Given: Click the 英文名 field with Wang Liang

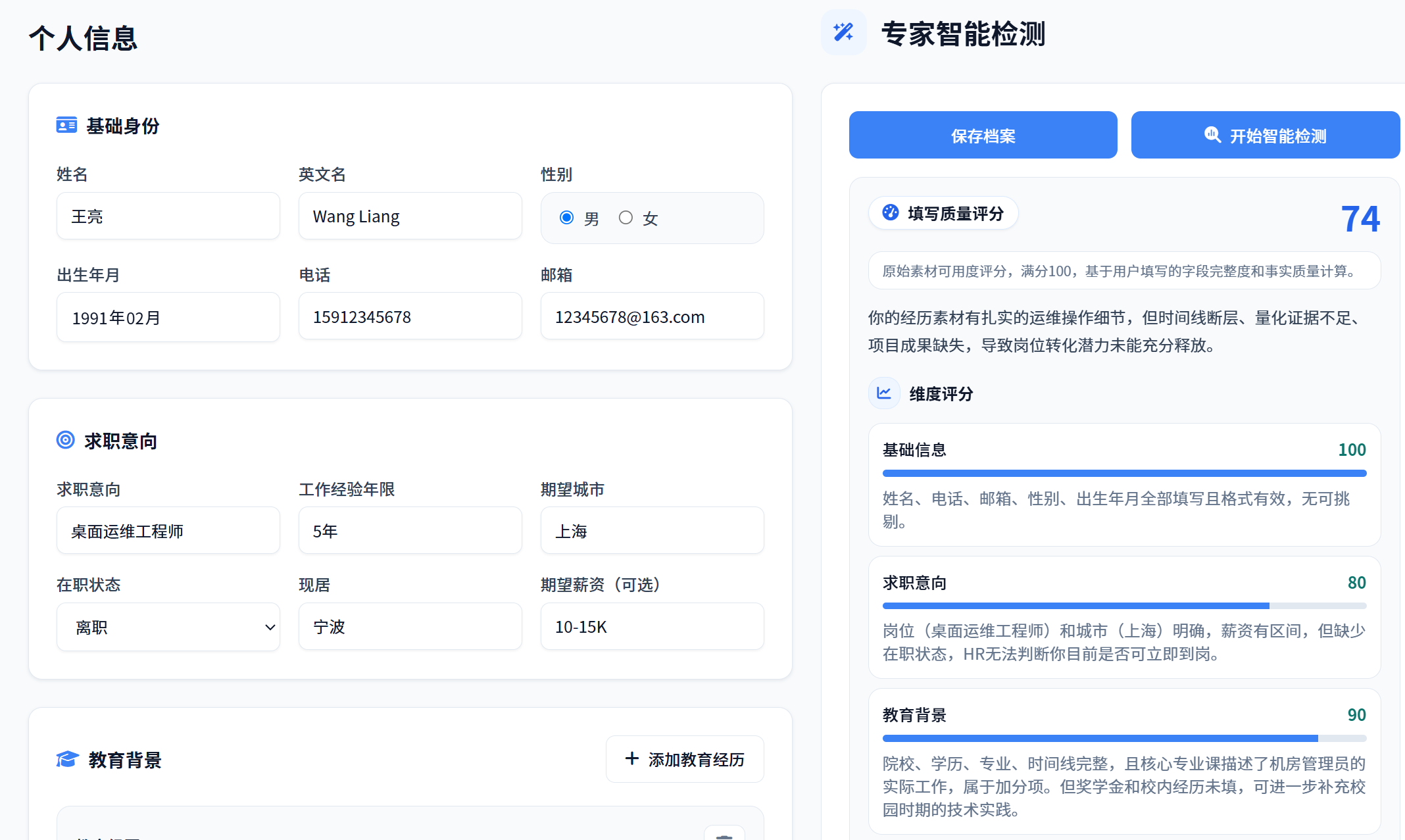Looking at the screenshot, I should pos(410,216).
